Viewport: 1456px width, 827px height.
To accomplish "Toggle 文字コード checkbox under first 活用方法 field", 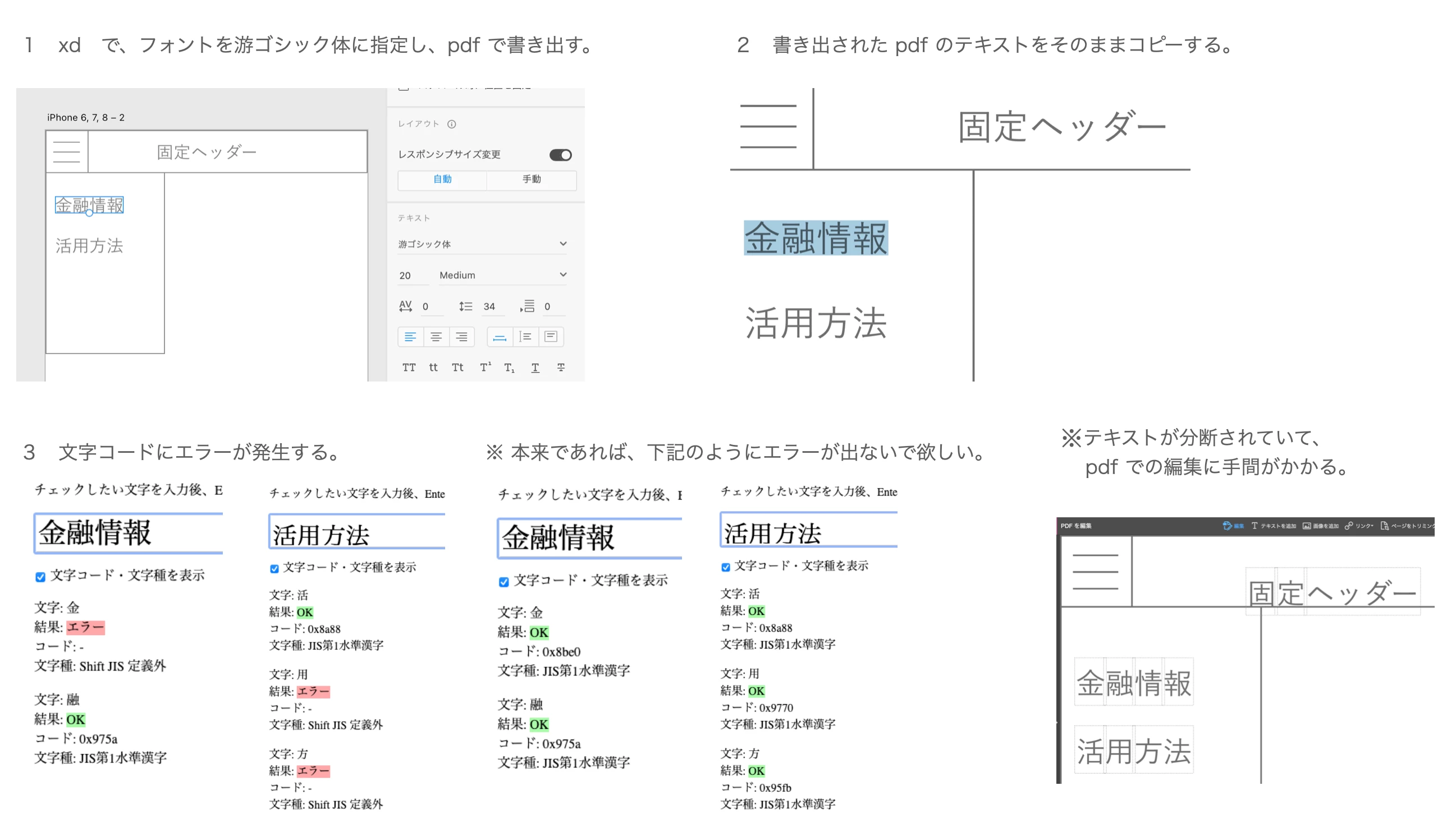I will pyautogui.click(x=274, y=568).
